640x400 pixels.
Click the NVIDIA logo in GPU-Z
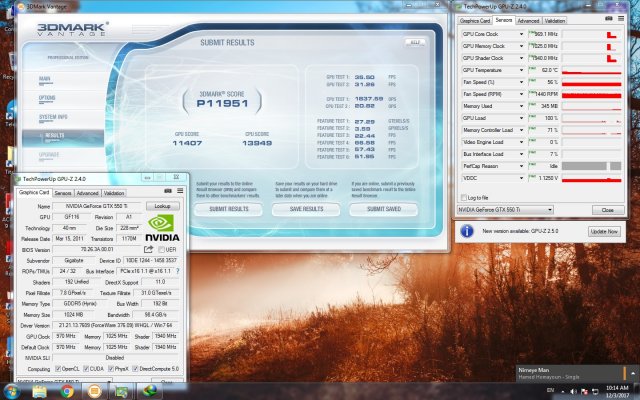click(163, 226)
